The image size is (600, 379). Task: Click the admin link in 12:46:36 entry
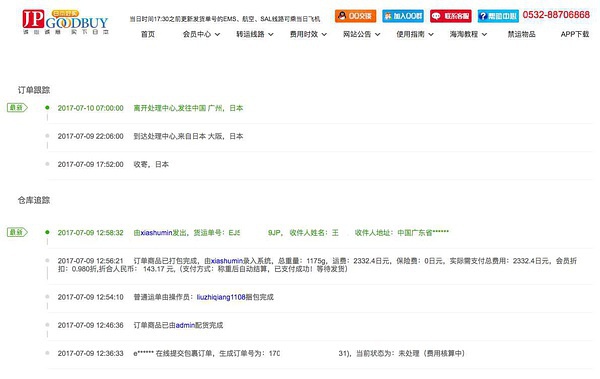(185, 325)
